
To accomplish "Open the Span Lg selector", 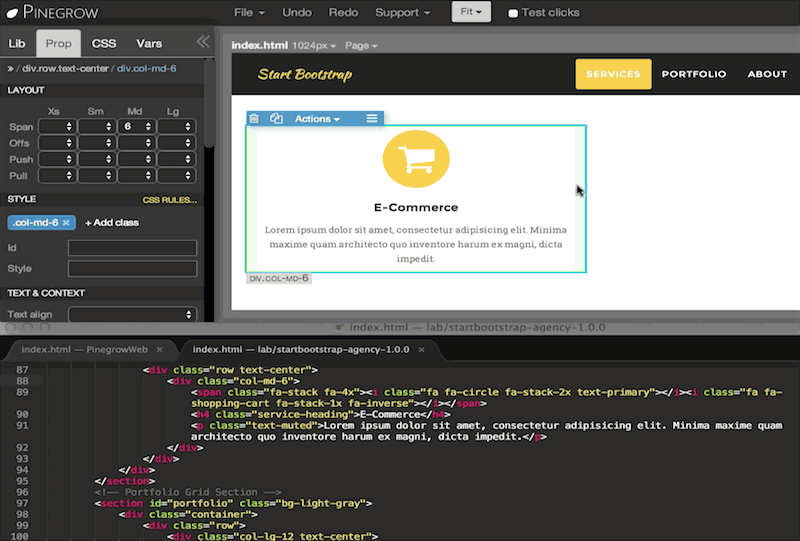I will [x=177, y=127].
